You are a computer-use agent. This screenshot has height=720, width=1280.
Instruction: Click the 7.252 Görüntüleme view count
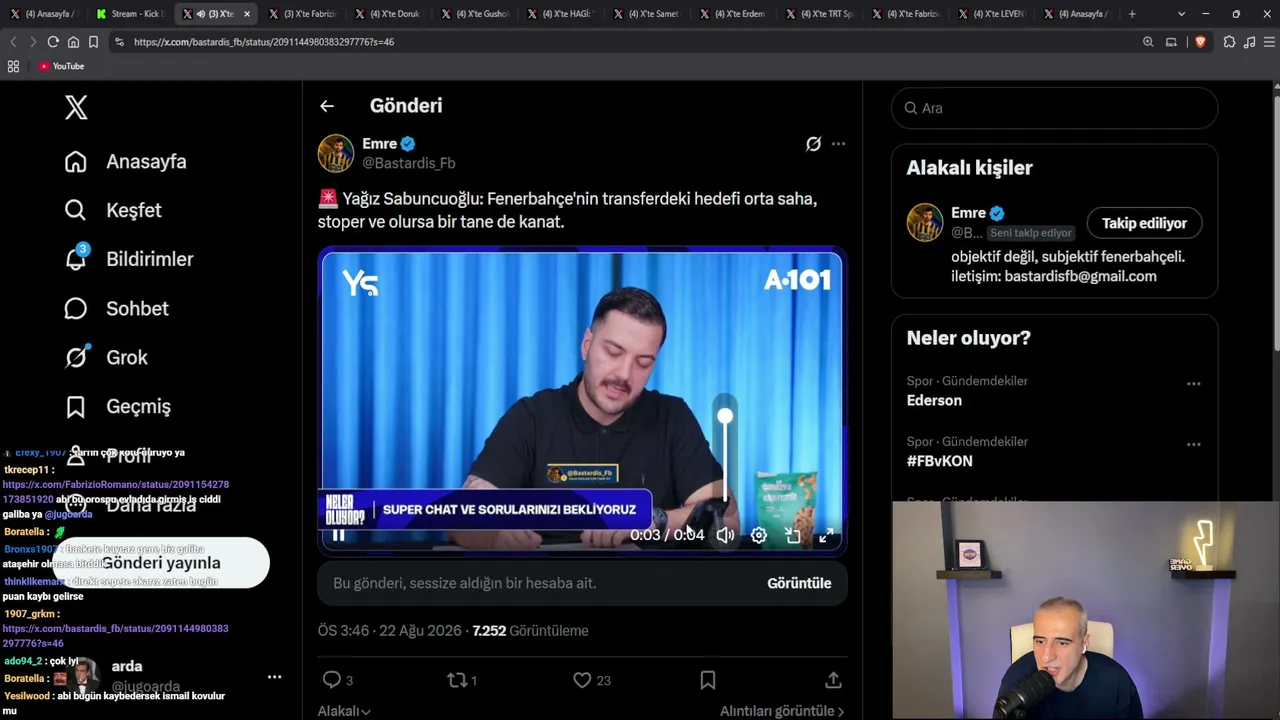point(530,631)
